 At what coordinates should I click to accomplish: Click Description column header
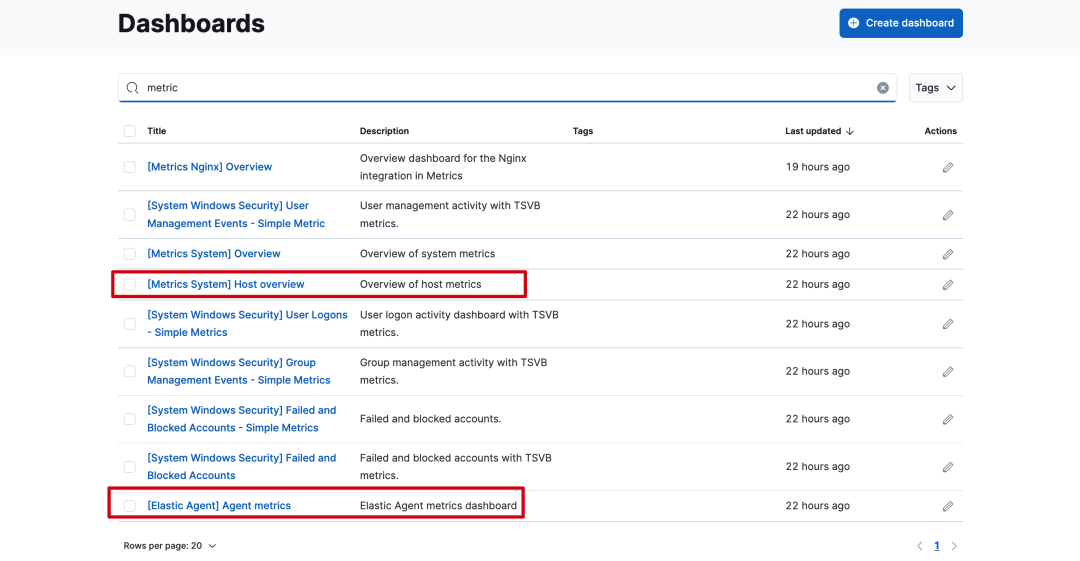click(x=384, y=131)
